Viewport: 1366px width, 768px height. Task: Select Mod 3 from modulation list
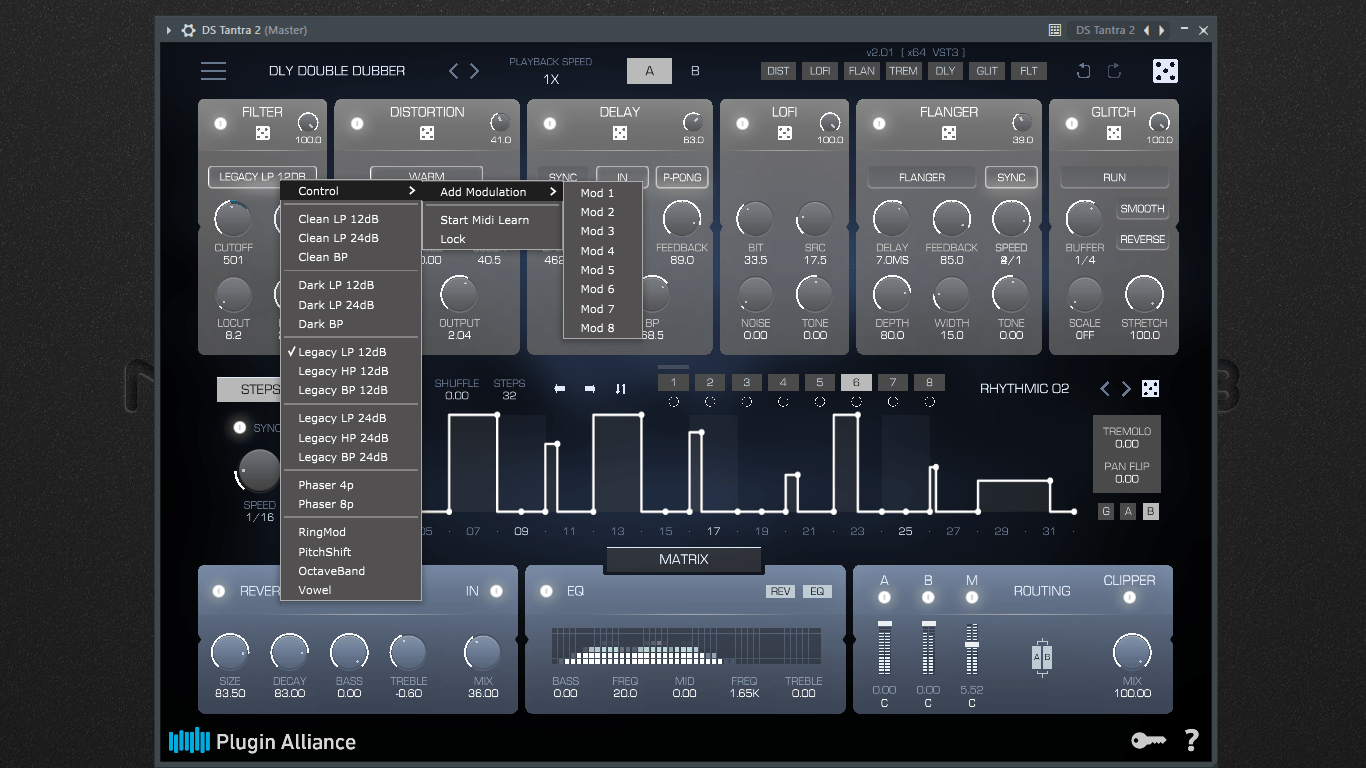(598, 231)
